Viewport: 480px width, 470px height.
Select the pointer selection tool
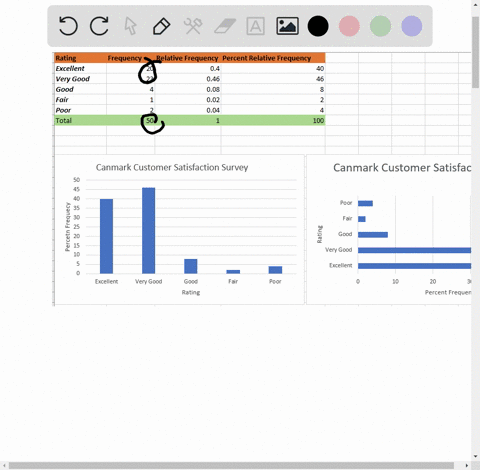[x=130, y=26]
